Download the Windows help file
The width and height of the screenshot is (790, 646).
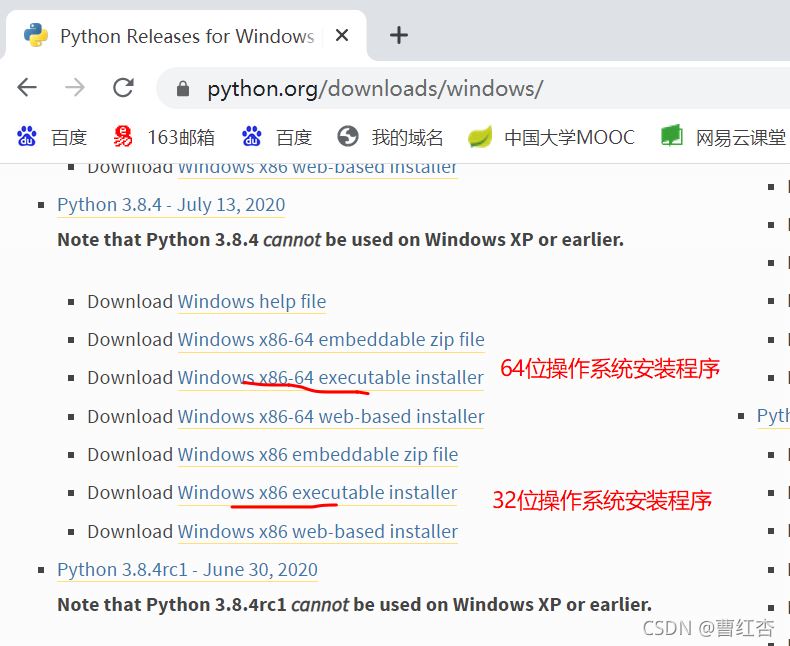[x=252, y=302]
